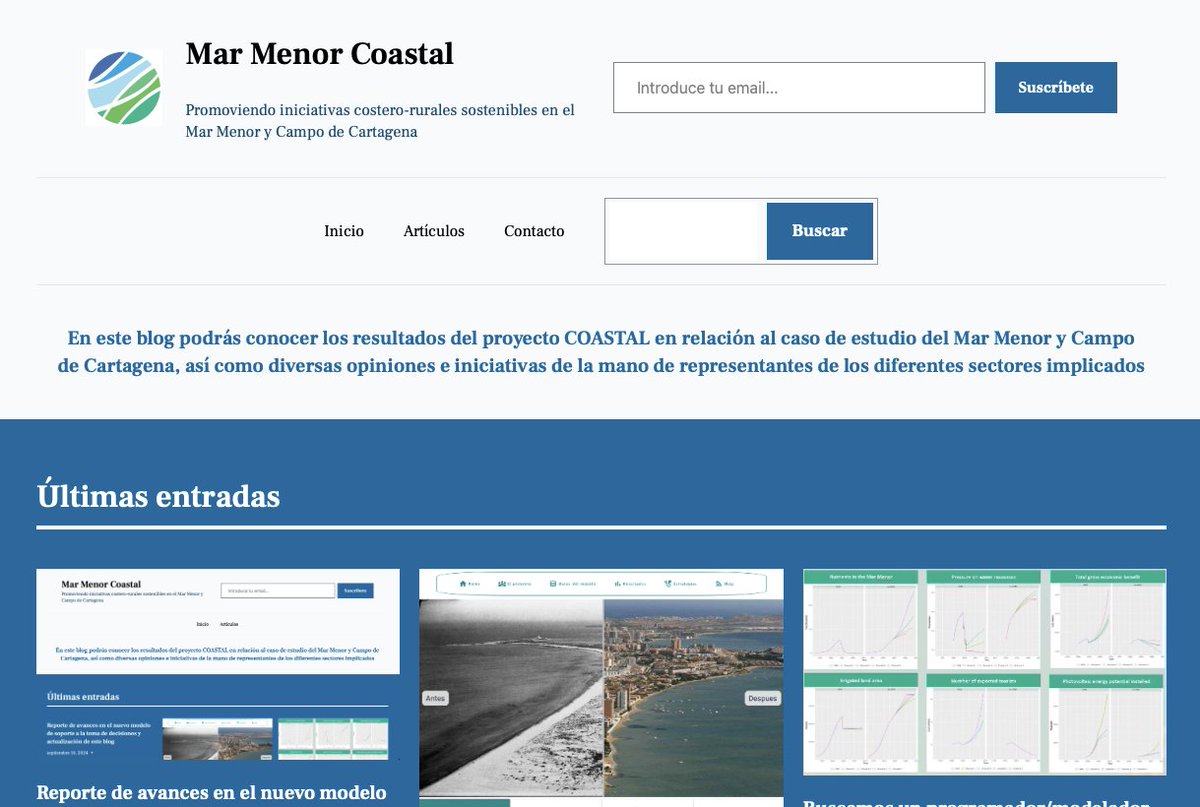Click the Introduce tu email input field
Screen dimensions: 1200x807
[x=798, y=88]
